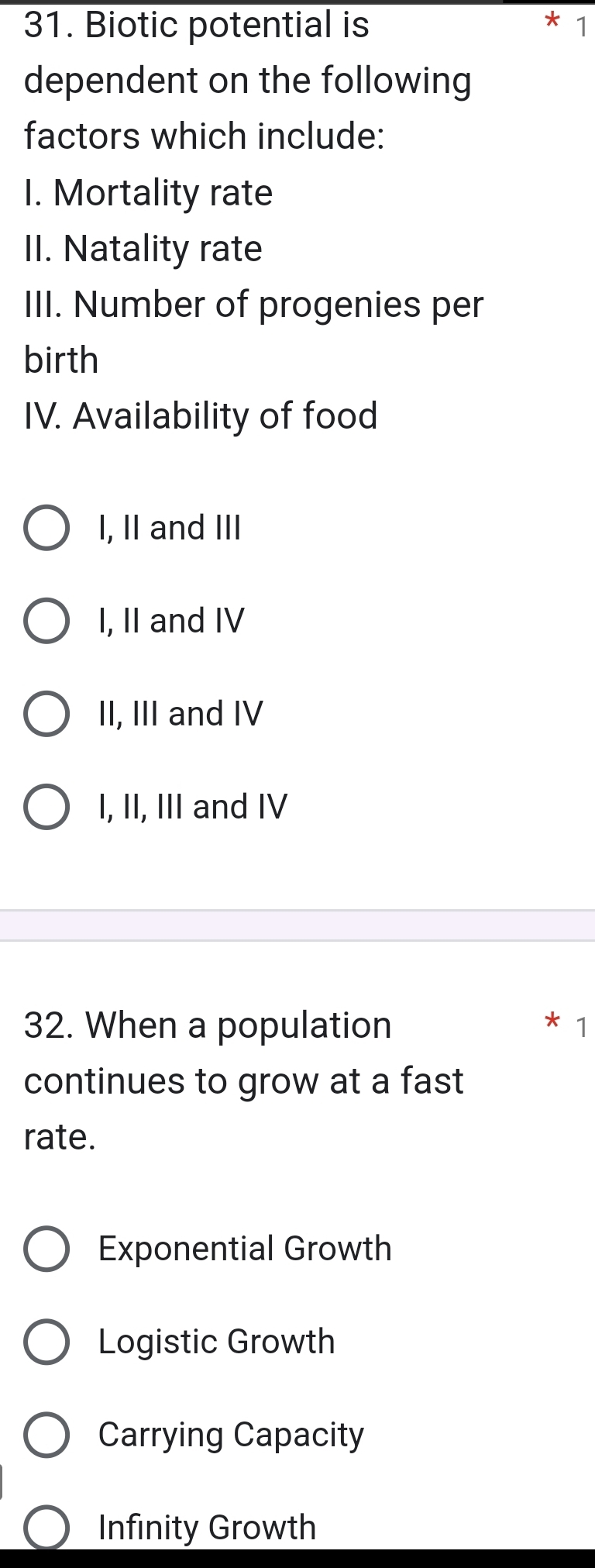The image size is (595, 1568).
Task: Pick the Carrying Capacity radio button
Action: pyautogui.click(x=46, y=1435)
